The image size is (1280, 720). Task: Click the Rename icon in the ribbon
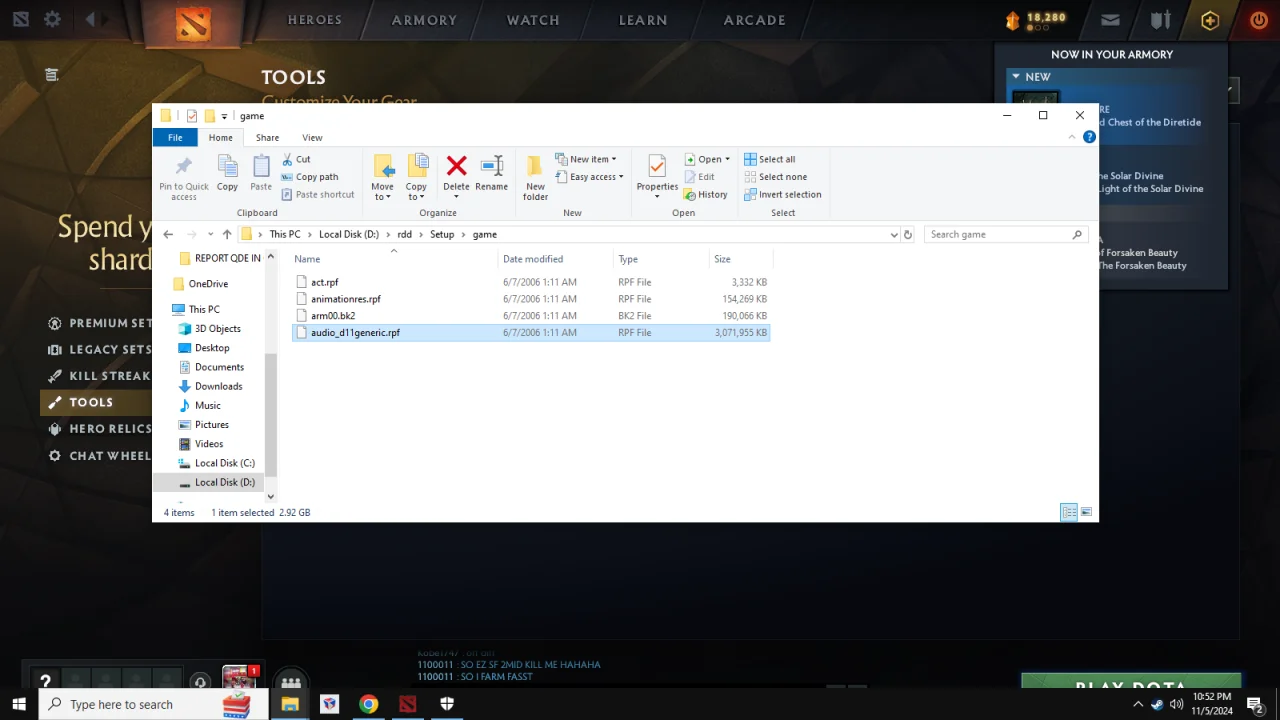(x=491, y=166)
